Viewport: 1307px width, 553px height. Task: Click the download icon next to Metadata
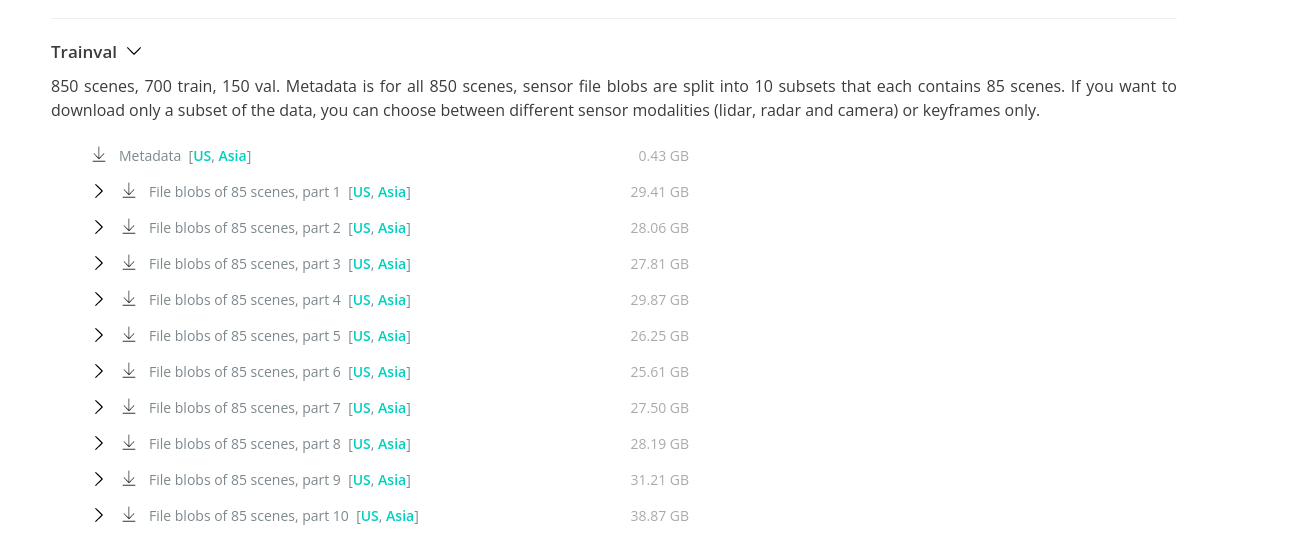(x=99, y=155)
